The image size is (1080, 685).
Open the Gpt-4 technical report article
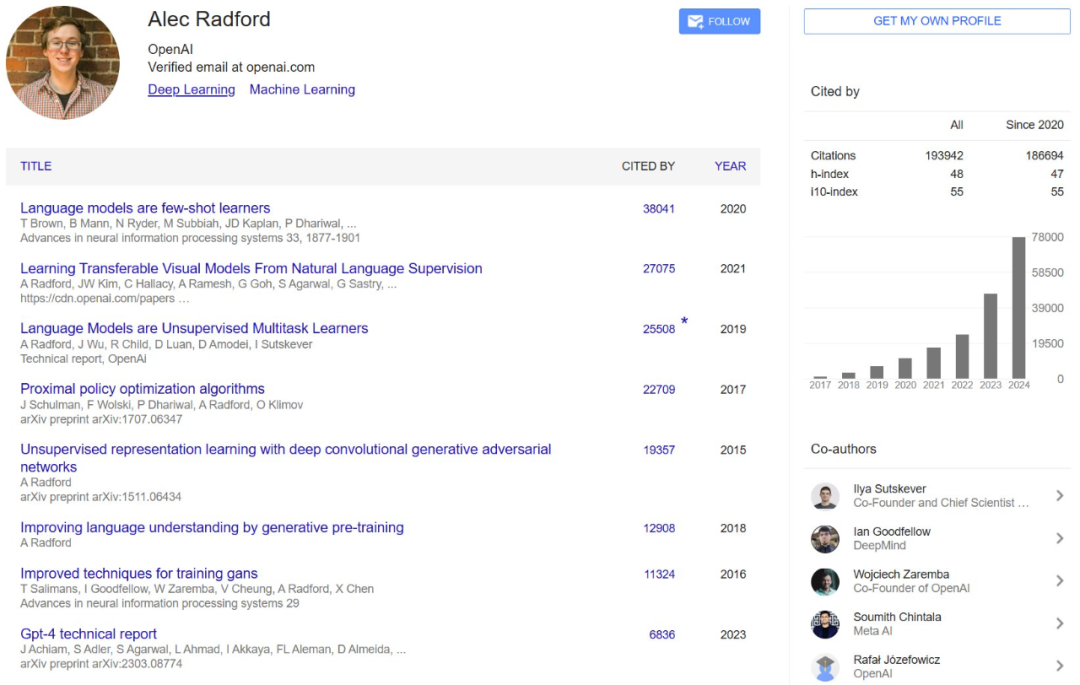tap(87, 633)
